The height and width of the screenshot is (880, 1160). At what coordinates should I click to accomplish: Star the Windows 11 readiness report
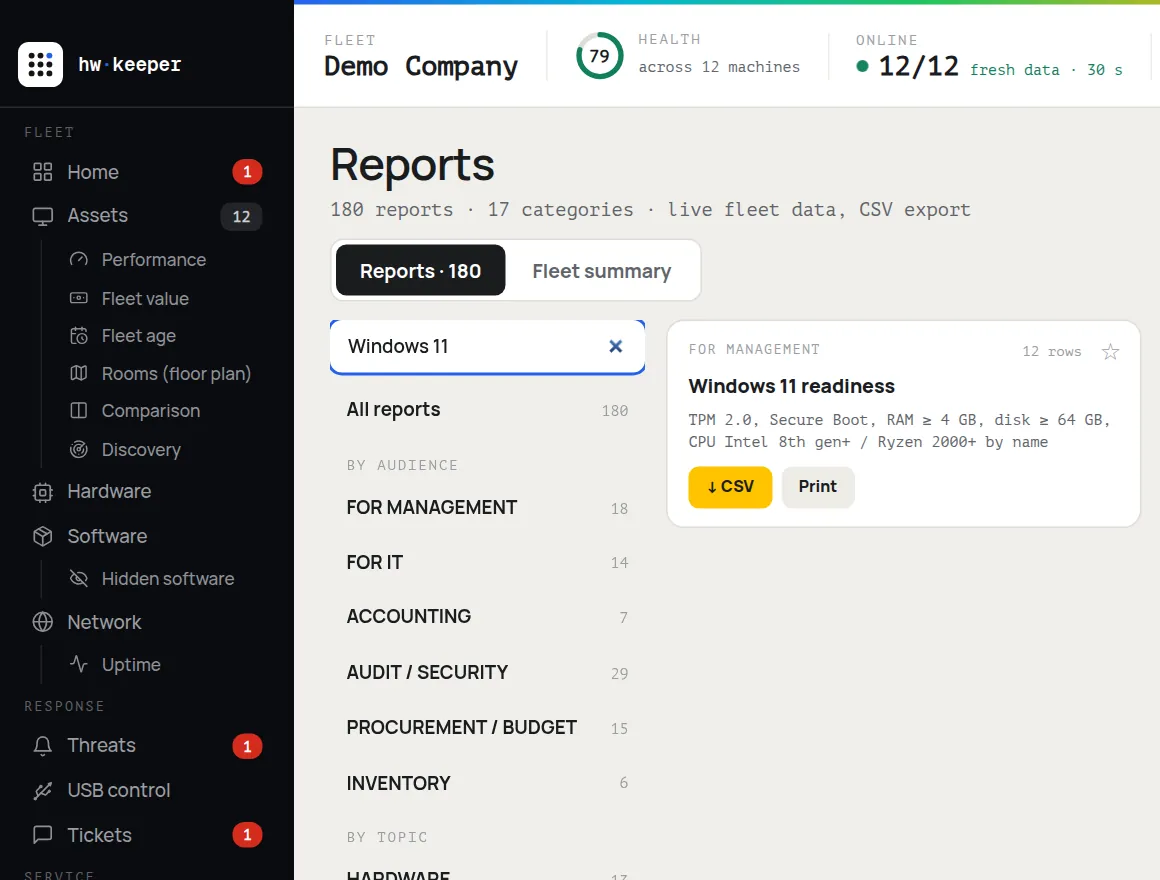click(x=1110, y=352)
